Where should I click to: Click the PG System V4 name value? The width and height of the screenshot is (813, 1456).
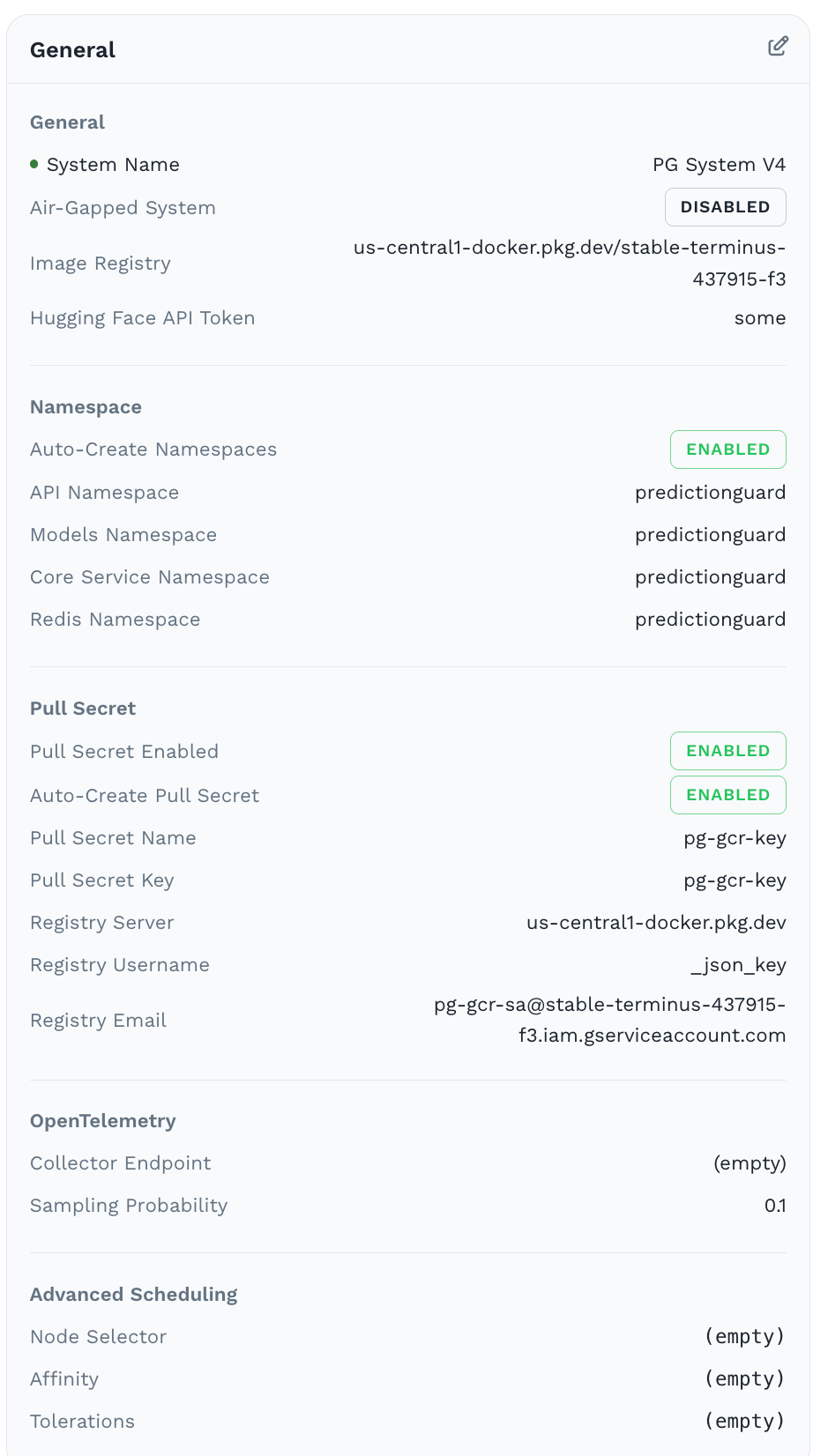(719, 165)
